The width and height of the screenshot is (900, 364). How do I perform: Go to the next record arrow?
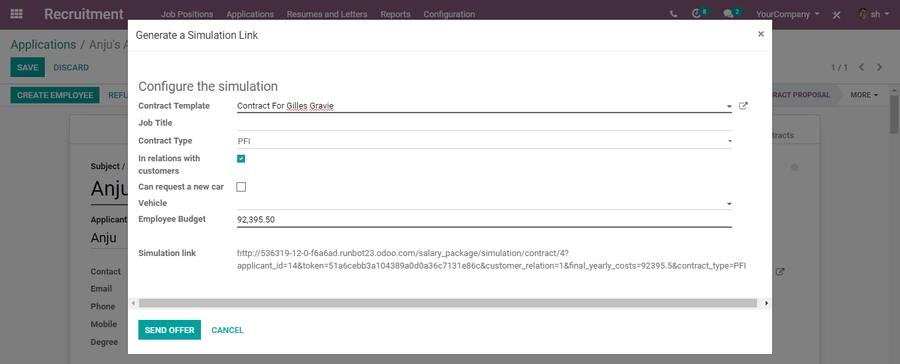(879, 67)
